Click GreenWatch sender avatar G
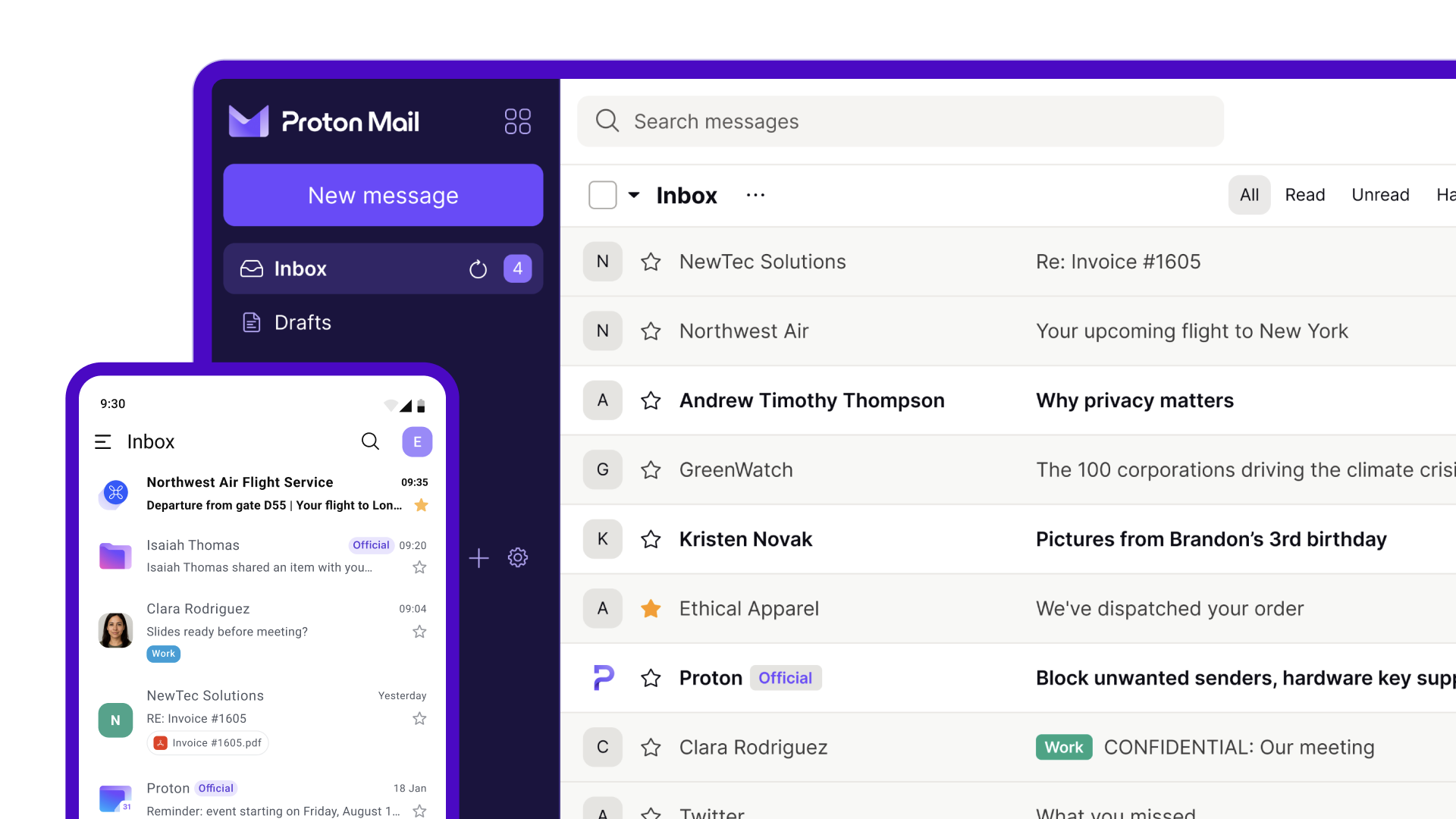The image size is (1456, 819). point(603,469)
